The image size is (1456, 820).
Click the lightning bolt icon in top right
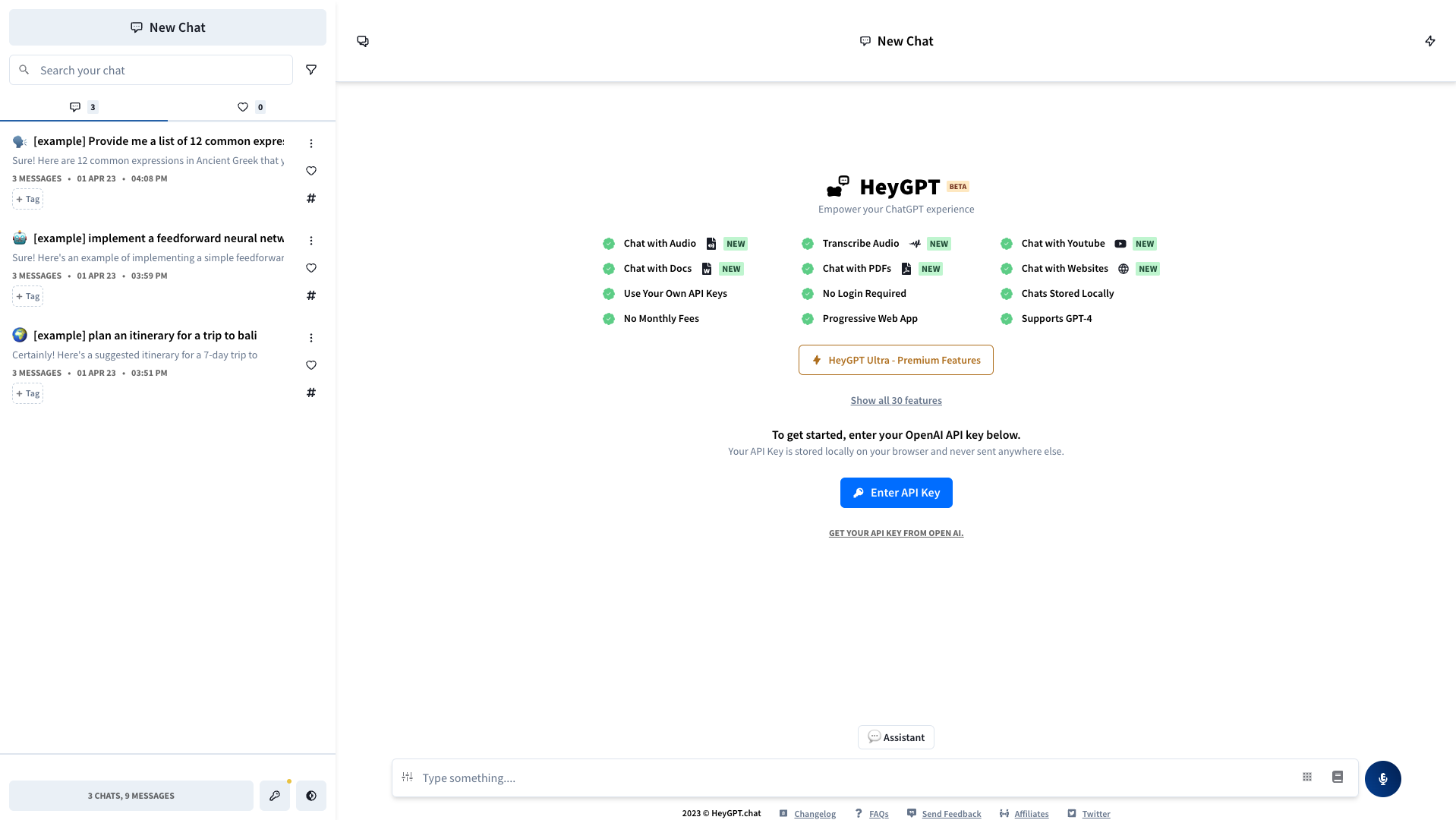pyautogui.click(x=1430, y=41)
